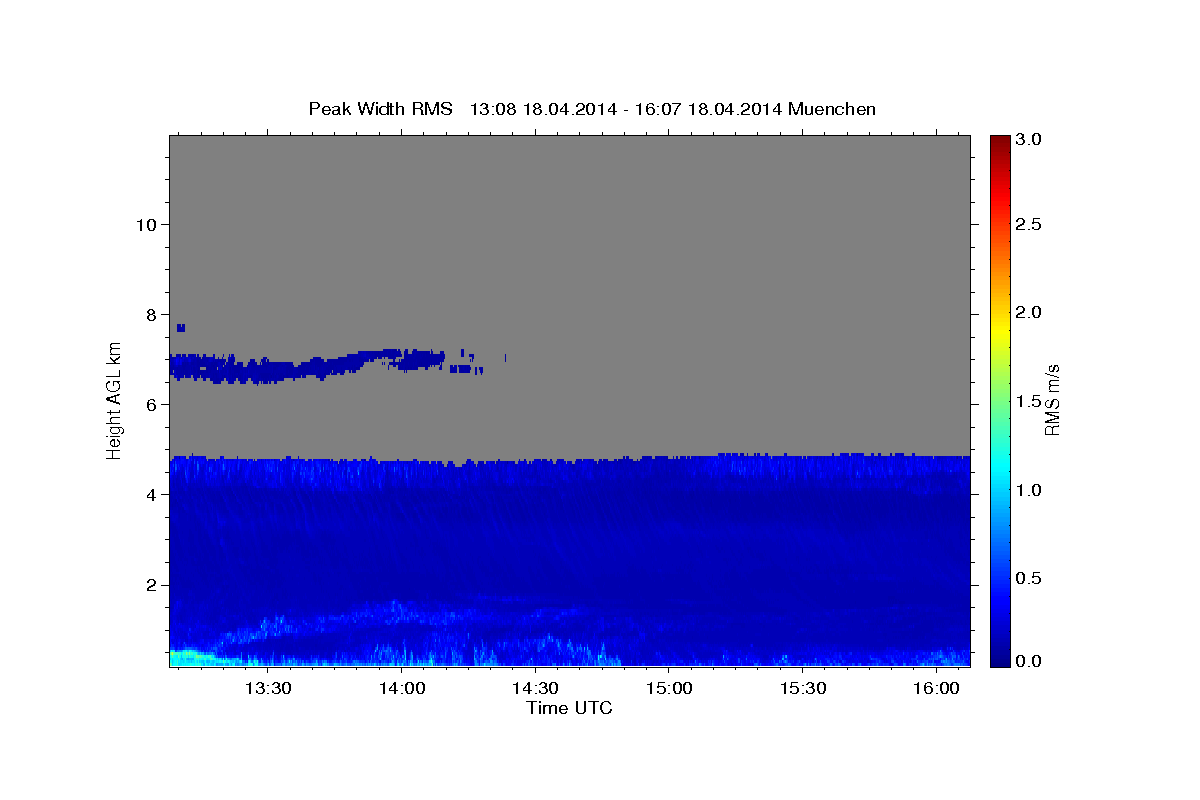Screen dimensions: 1200x800
Task: Click the 'Time UTC' axis label
Action: tap(569, 708)
